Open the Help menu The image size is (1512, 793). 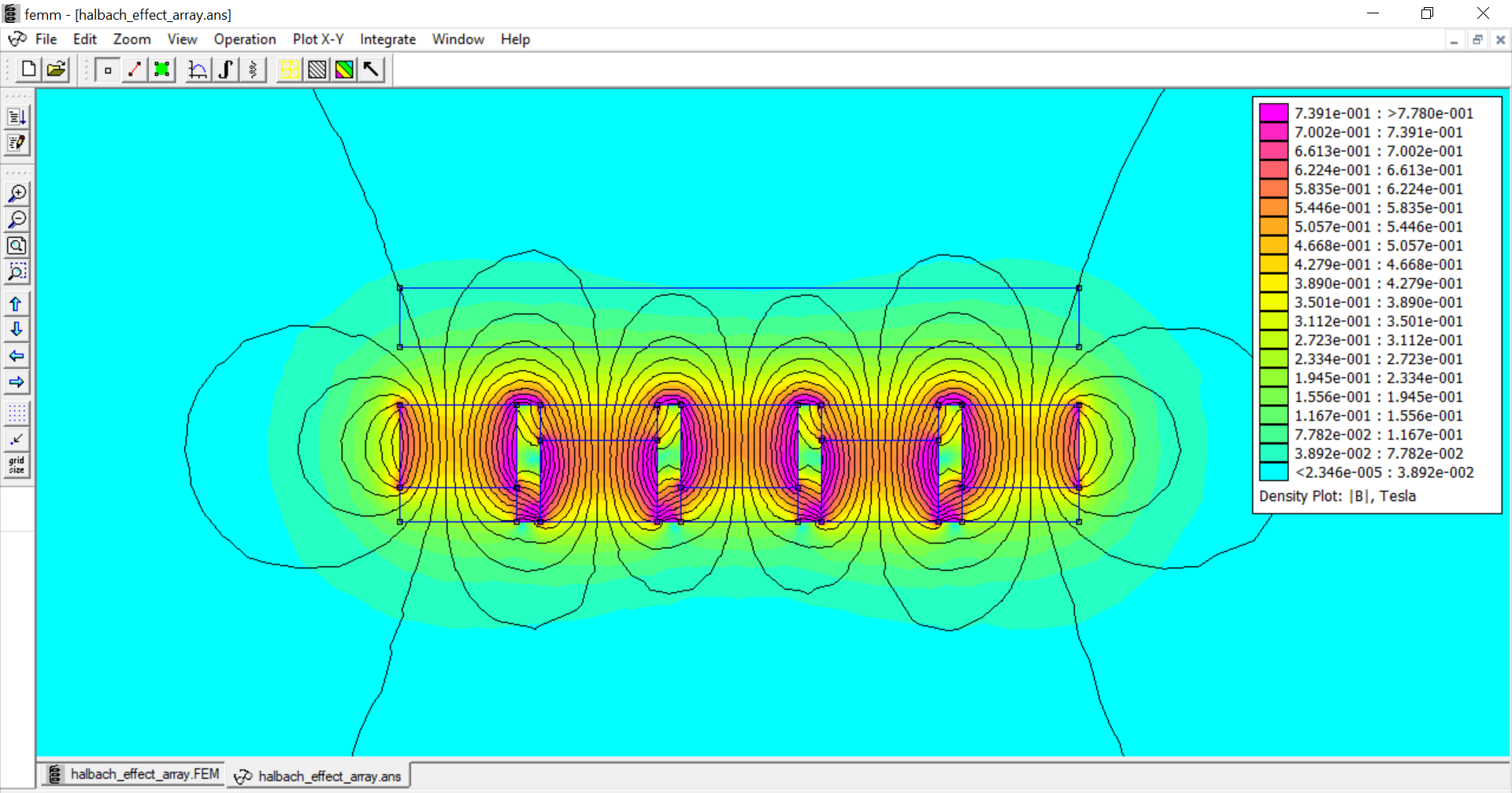tap(515, 39)
